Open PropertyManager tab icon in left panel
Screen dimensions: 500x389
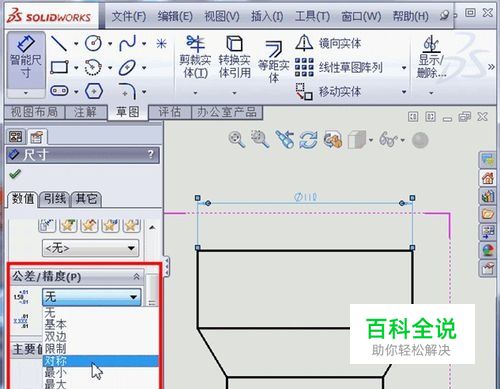[37, 137]
